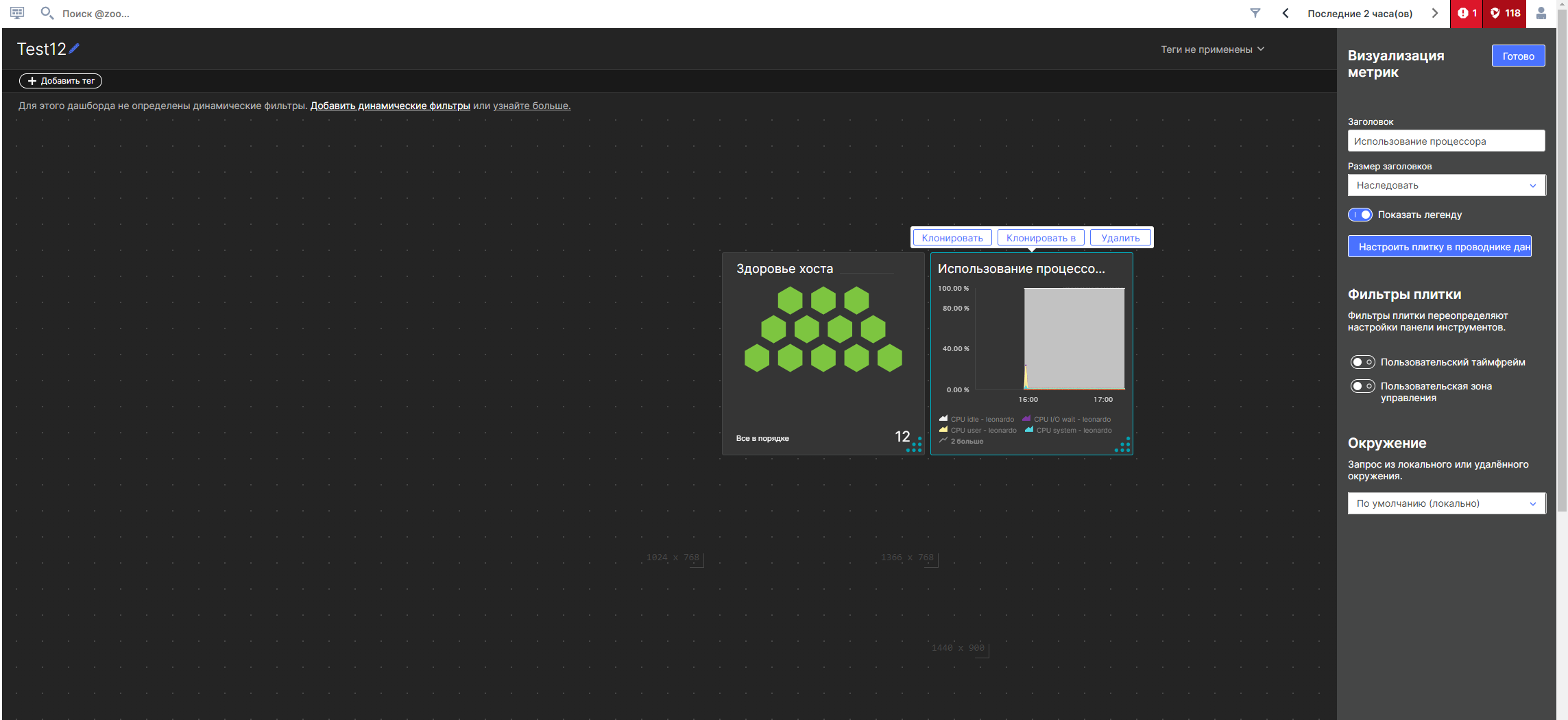Open 'Размер заголовков' dropdown
The height and width of the screenshot is (720, 1568).
tap(1446, 185)
